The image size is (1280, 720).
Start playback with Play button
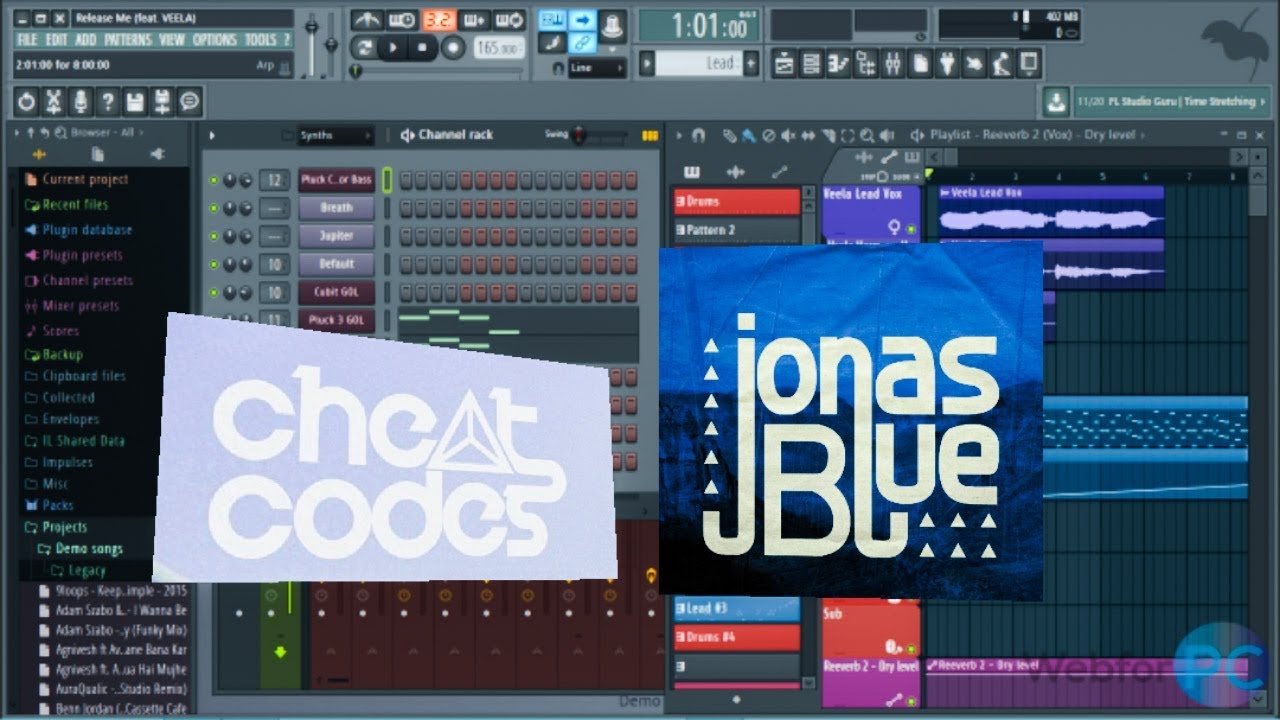394,47
